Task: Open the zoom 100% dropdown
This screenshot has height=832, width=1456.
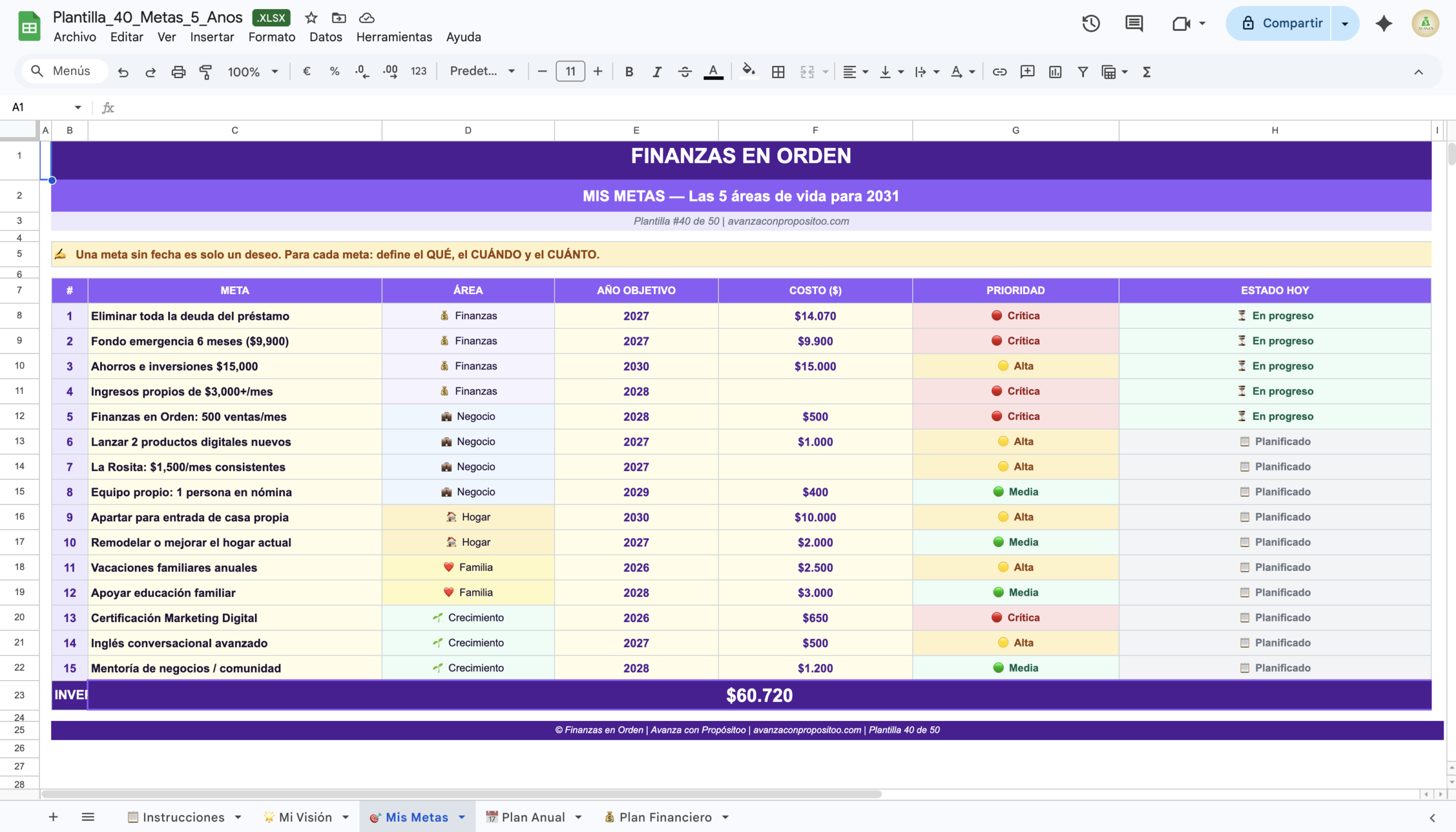Action: click(x=253, y=72)
